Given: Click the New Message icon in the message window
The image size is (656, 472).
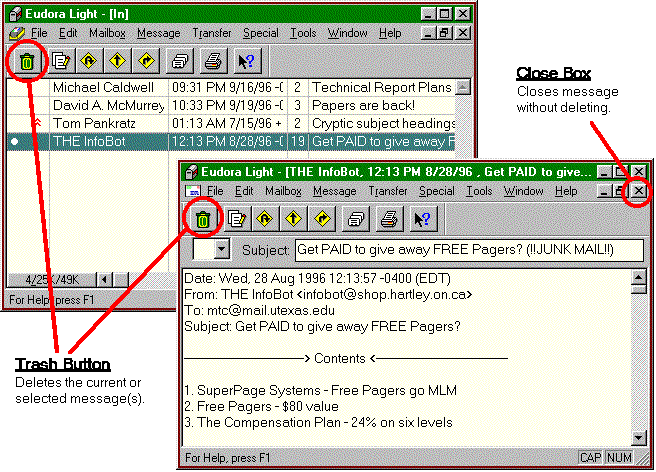Looking at the screenshot, I should (237, 219).
